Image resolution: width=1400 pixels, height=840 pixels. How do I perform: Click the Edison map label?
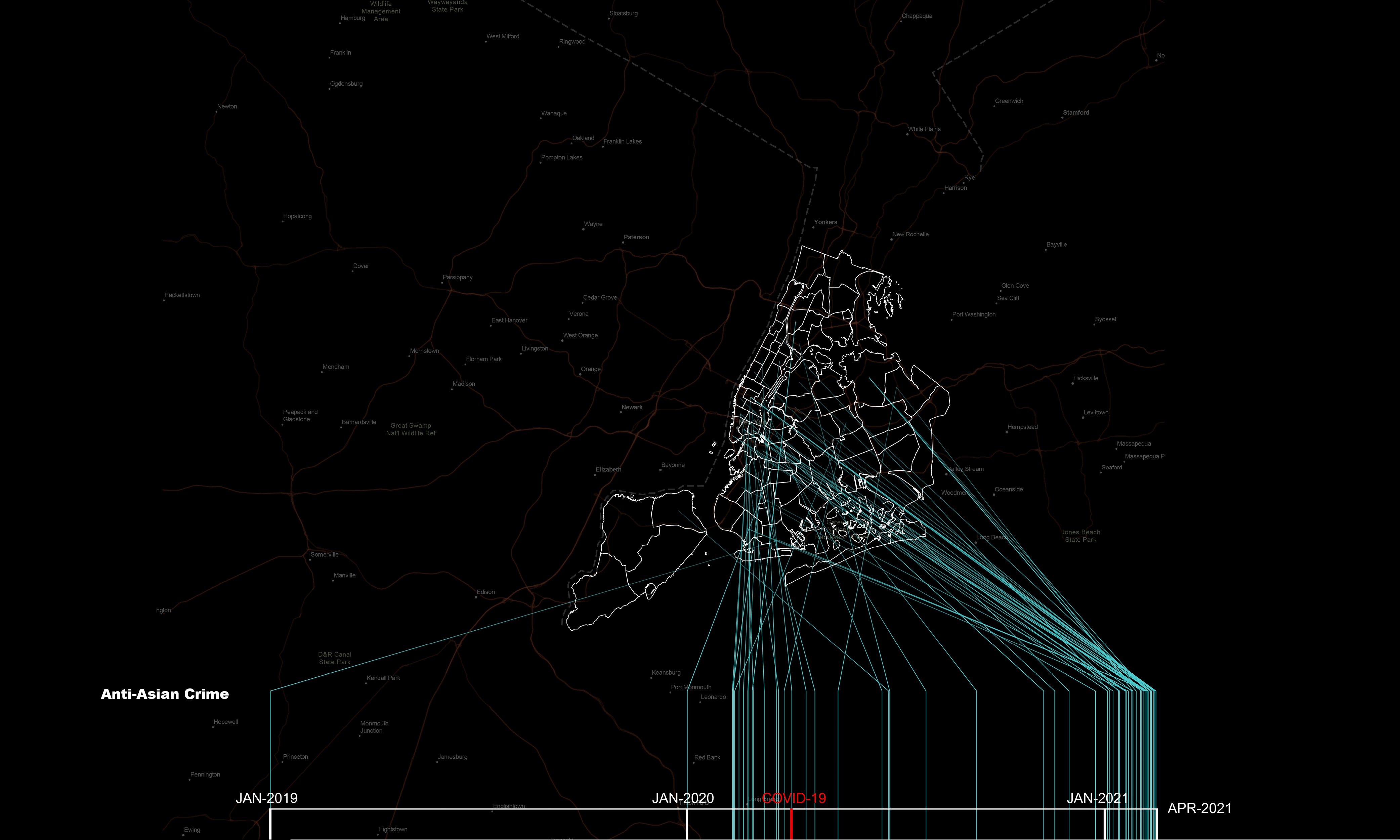tap(485, 592)
